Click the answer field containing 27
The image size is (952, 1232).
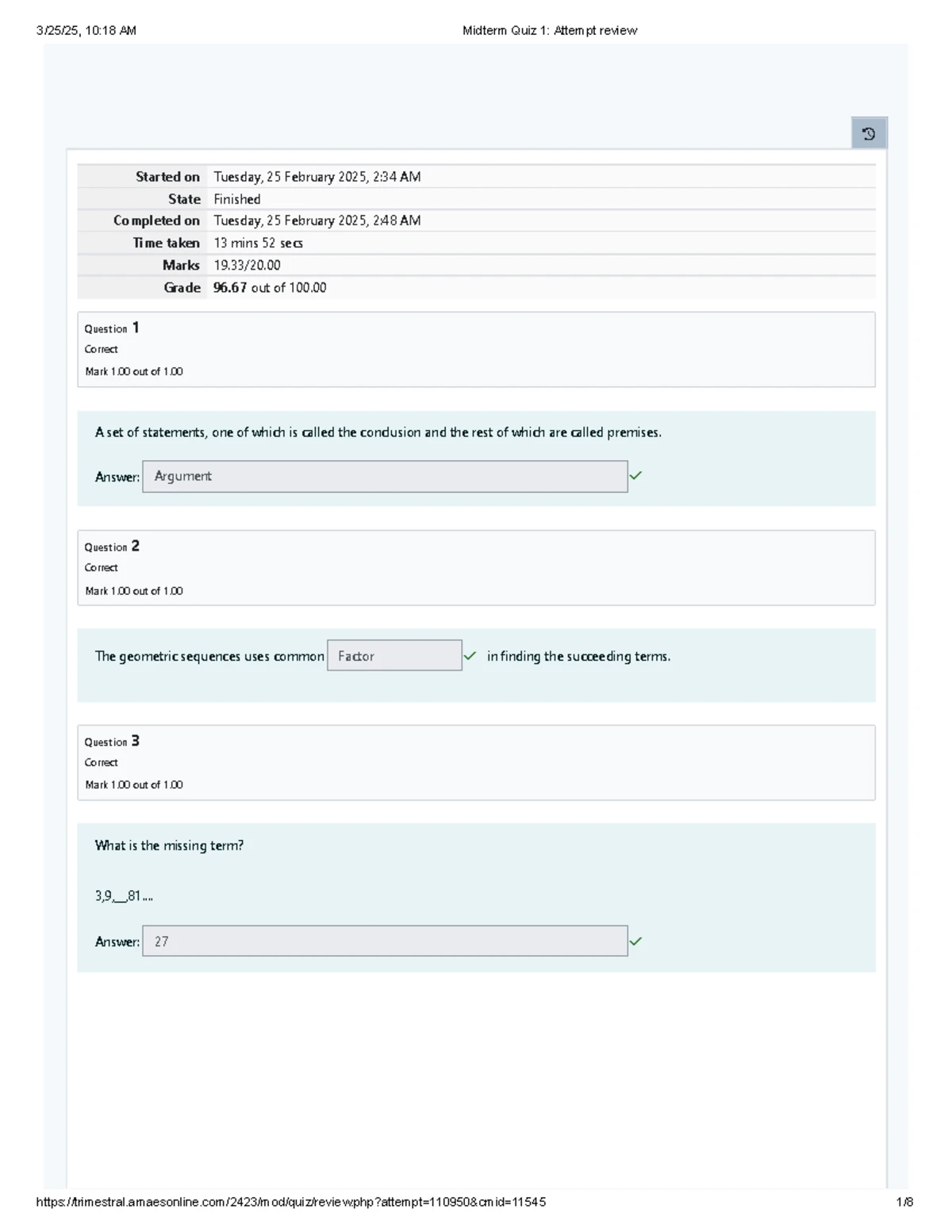pyautogui.click(x=385, y=941)
